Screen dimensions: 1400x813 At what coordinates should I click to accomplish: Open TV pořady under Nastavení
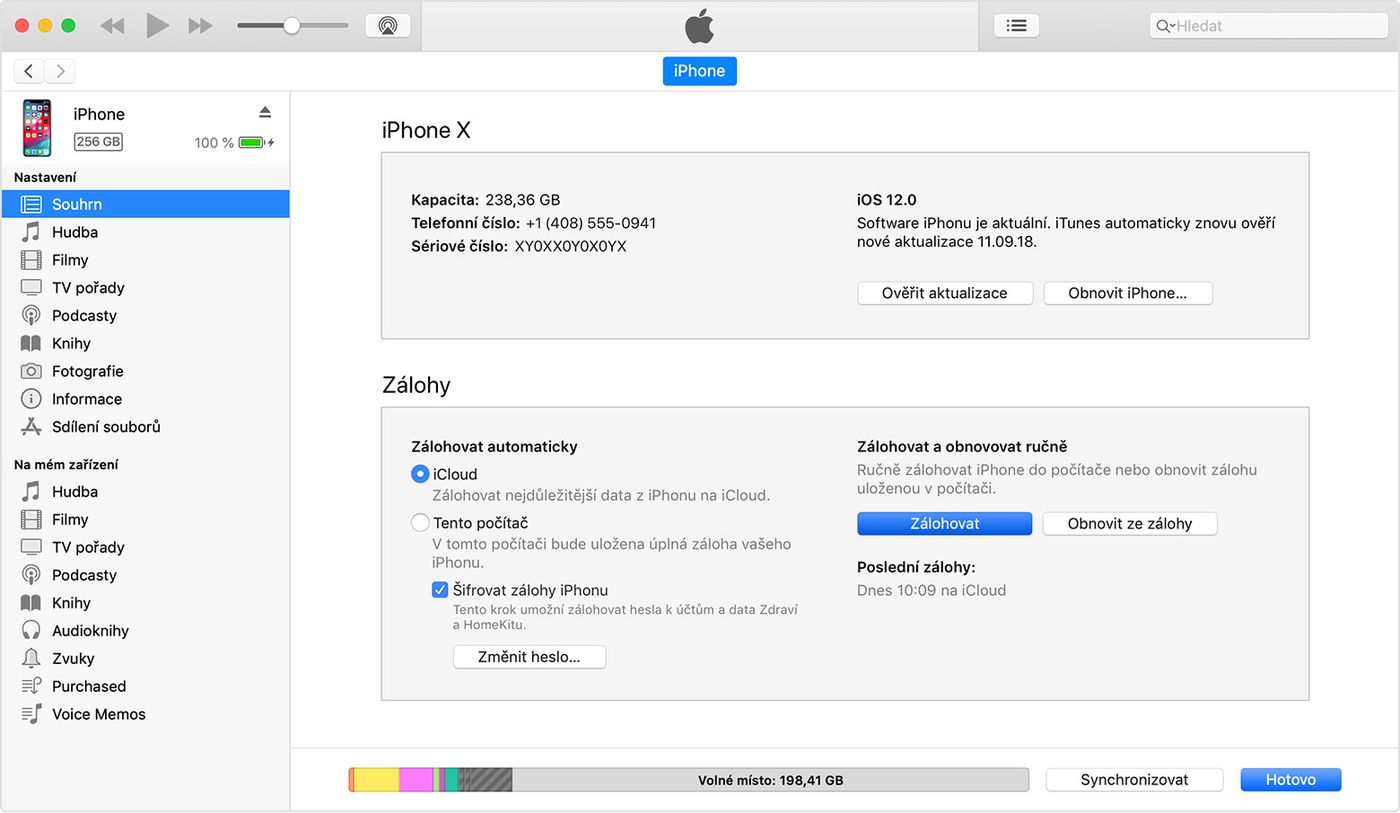click(x=145, y=288)
